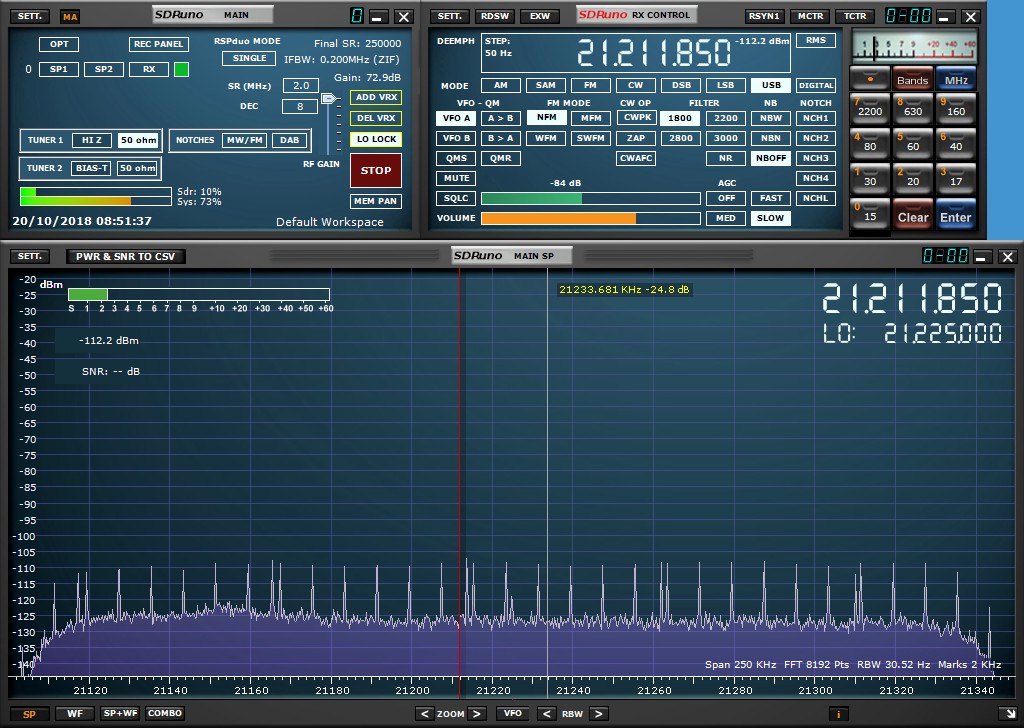Select the 20 band keypad button
This screenshot has width=1024, height=728.
click(x=913, y=178)
